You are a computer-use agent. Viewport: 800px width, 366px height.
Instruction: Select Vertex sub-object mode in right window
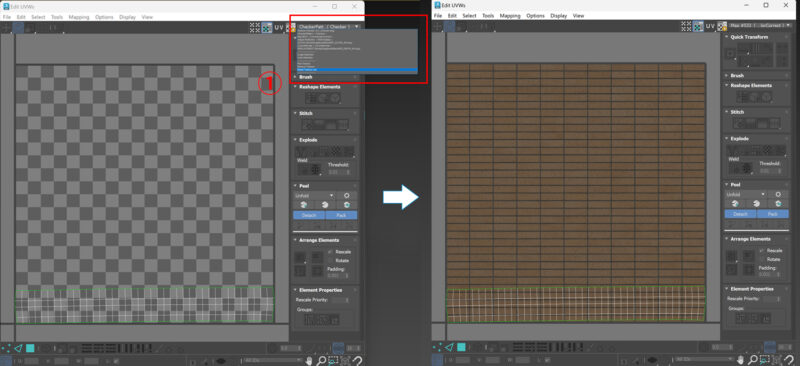point(438,348)
